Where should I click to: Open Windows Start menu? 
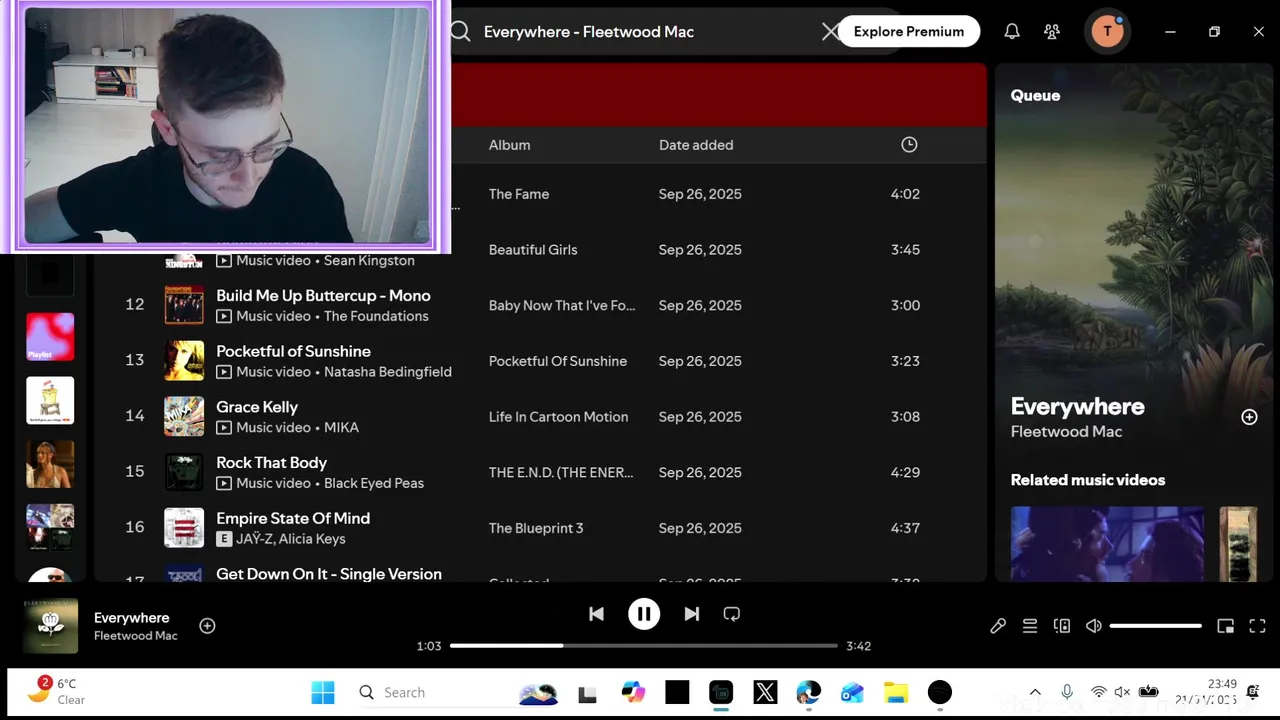(323, 692)
